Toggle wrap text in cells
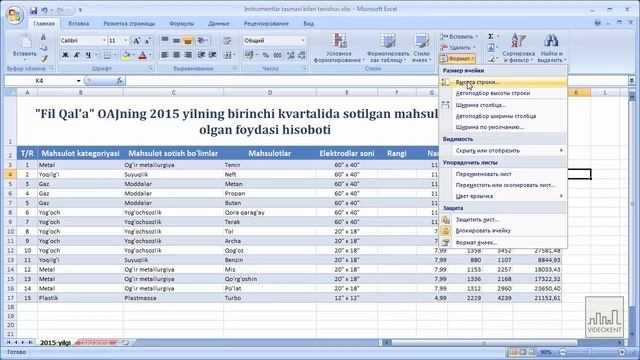The height and width of the screenshot is (360, 640). pyautogui.click(x=227, y=40)
